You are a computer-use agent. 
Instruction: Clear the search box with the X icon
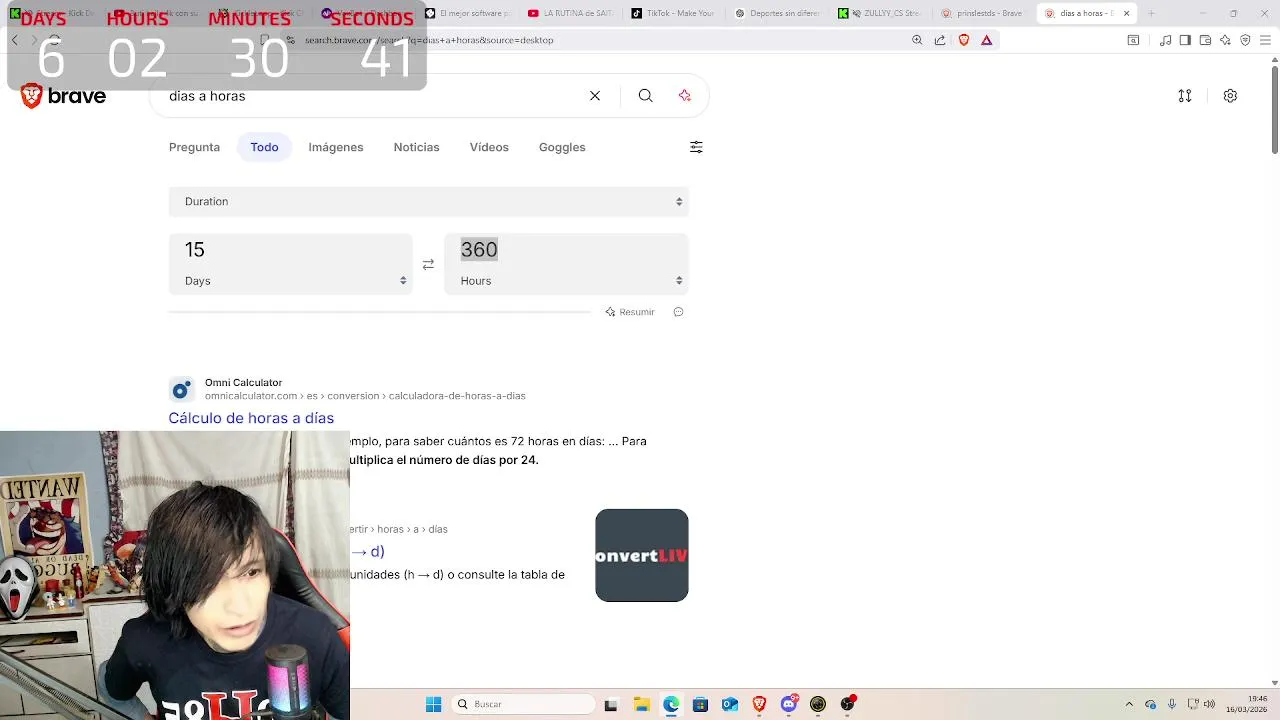[595, 96]
